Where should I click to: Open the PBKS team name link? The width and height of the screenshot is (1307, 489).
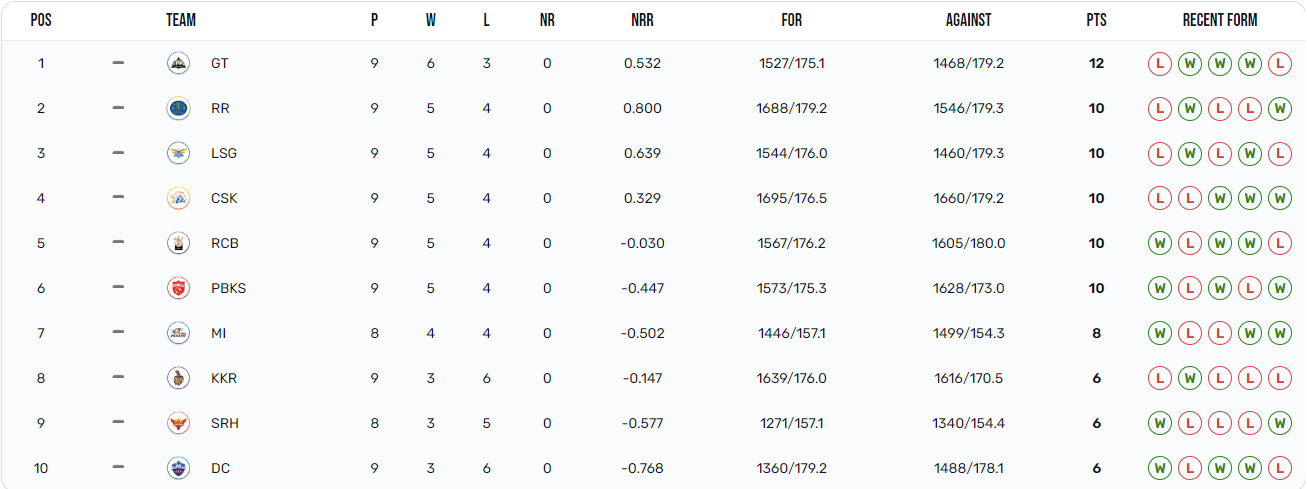(x=228, y=288)
